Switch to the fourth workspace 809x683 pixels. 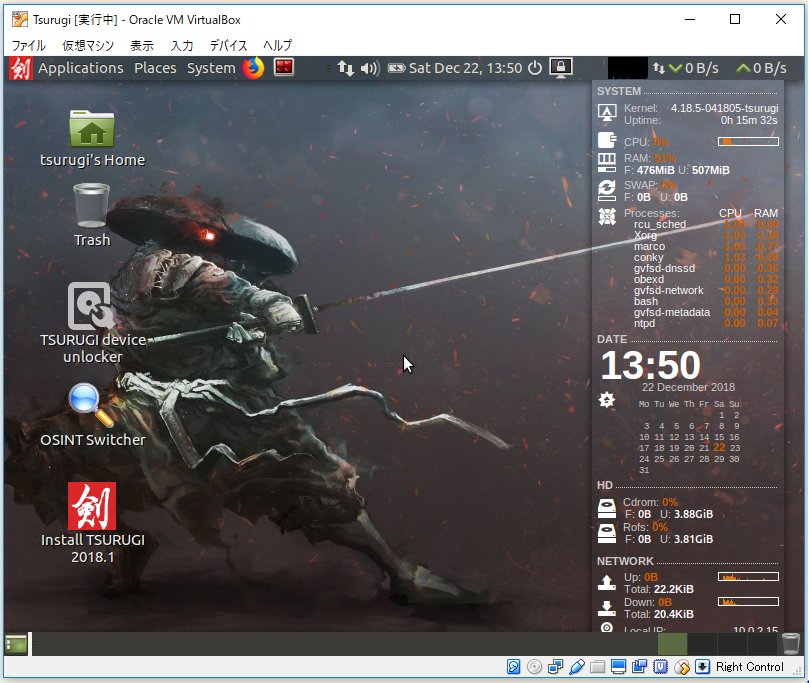coord(762,644)
